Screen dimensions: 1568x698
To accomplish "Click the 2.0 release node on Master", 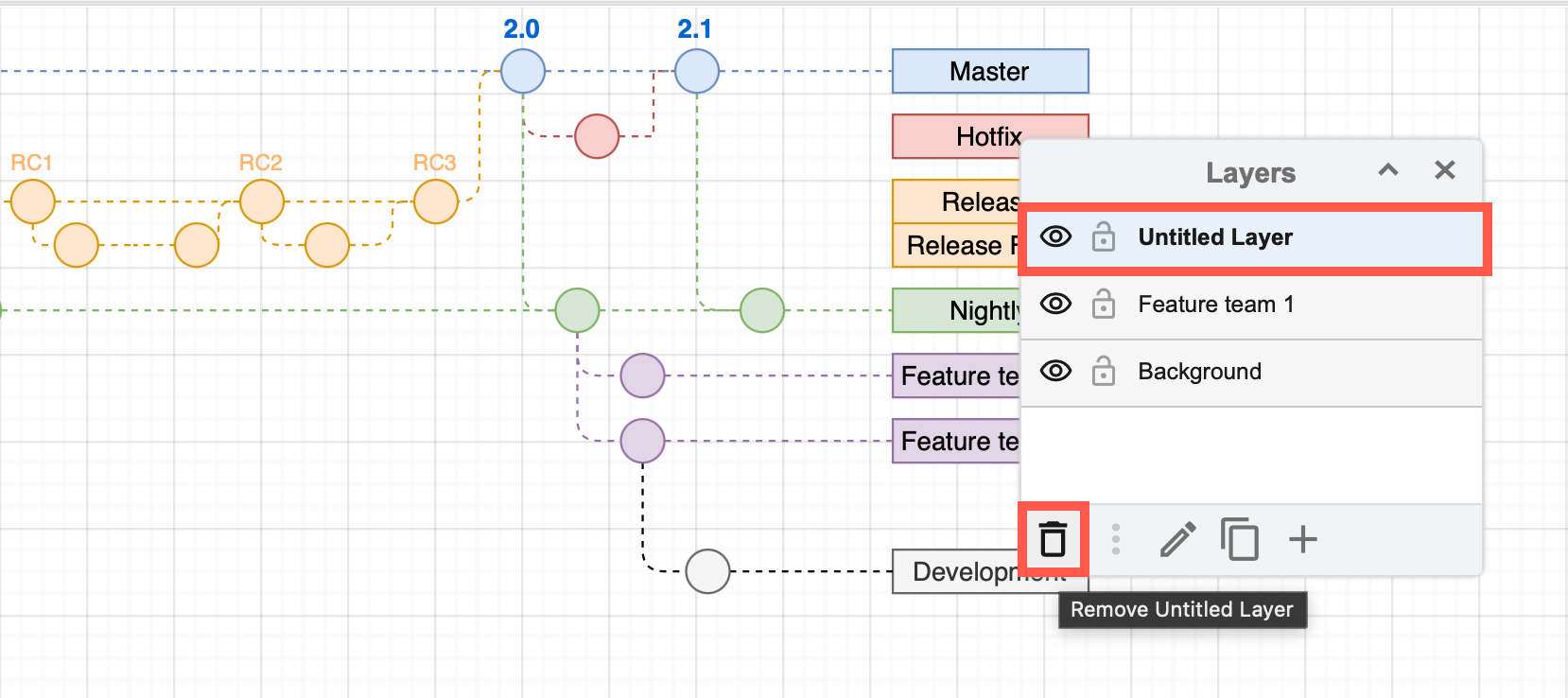I will pyautogui.click(x=523, y=71).
